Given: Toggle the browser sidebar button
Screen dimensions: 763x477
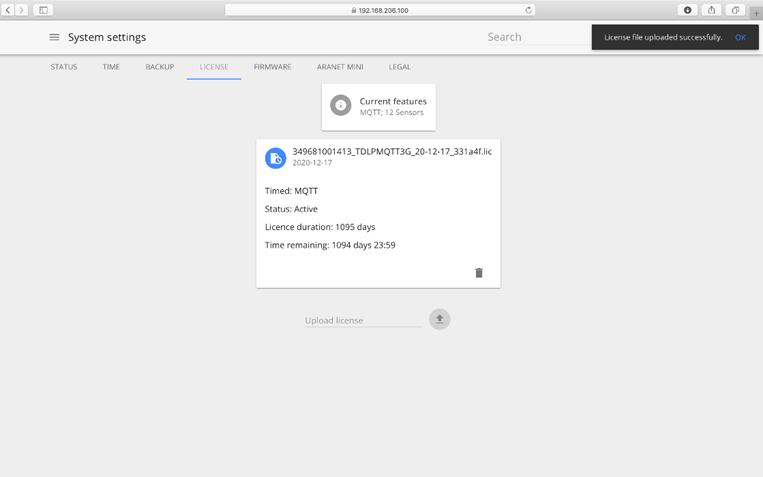Looking at the screenshot, I should pos(43,10).
